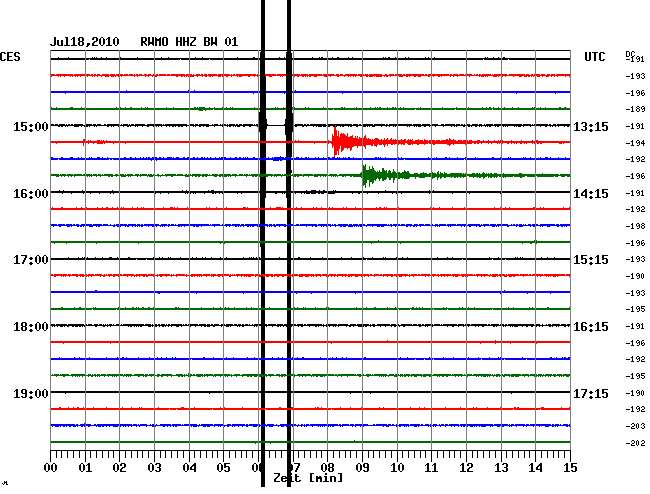Viewport: 650px width, 494px height.
Task: Click the small green blip near minute 04
Action: [201, 109]
